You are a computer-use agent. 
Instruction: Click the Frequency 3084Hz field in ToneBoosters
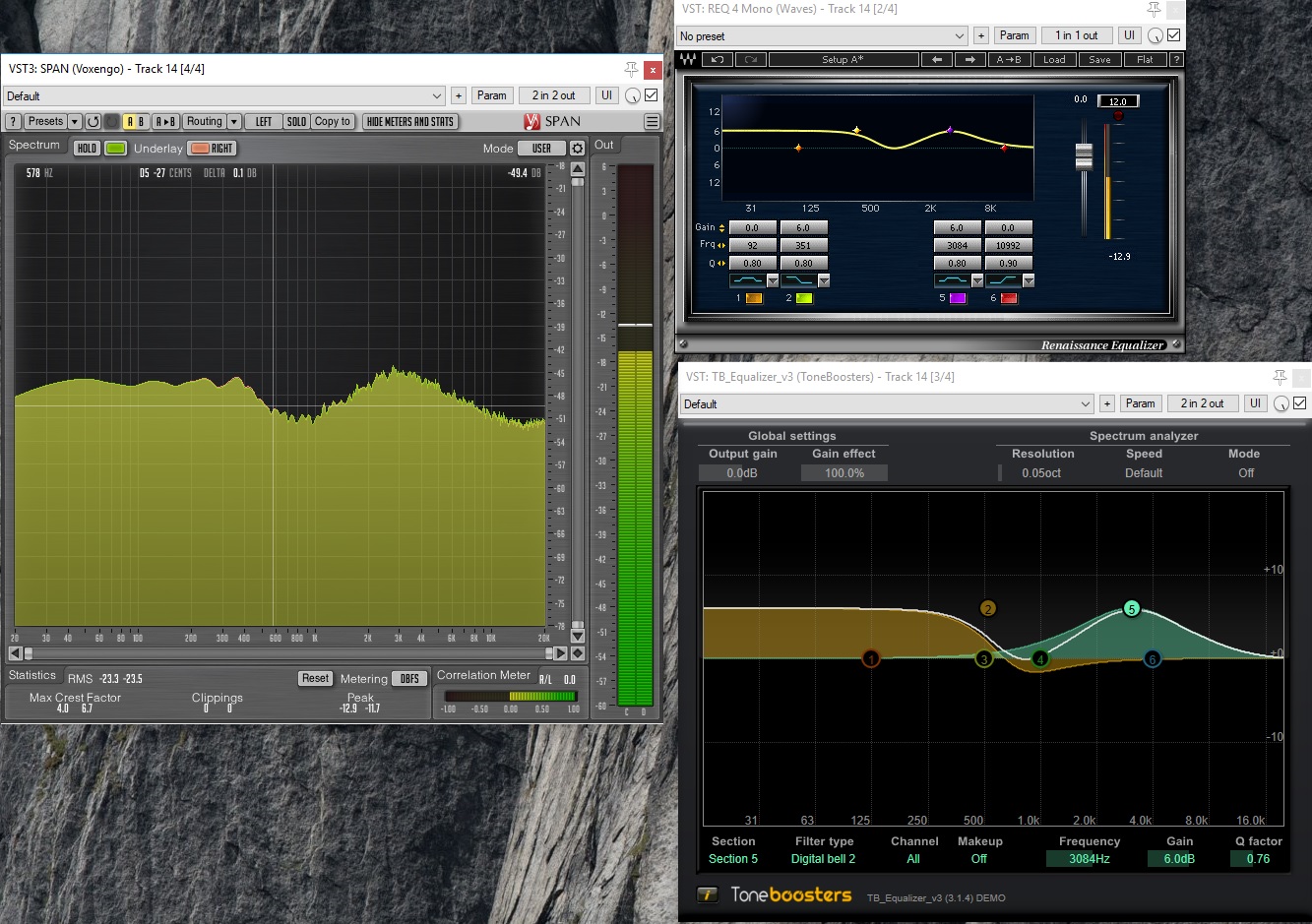(x=1089, y=859)
